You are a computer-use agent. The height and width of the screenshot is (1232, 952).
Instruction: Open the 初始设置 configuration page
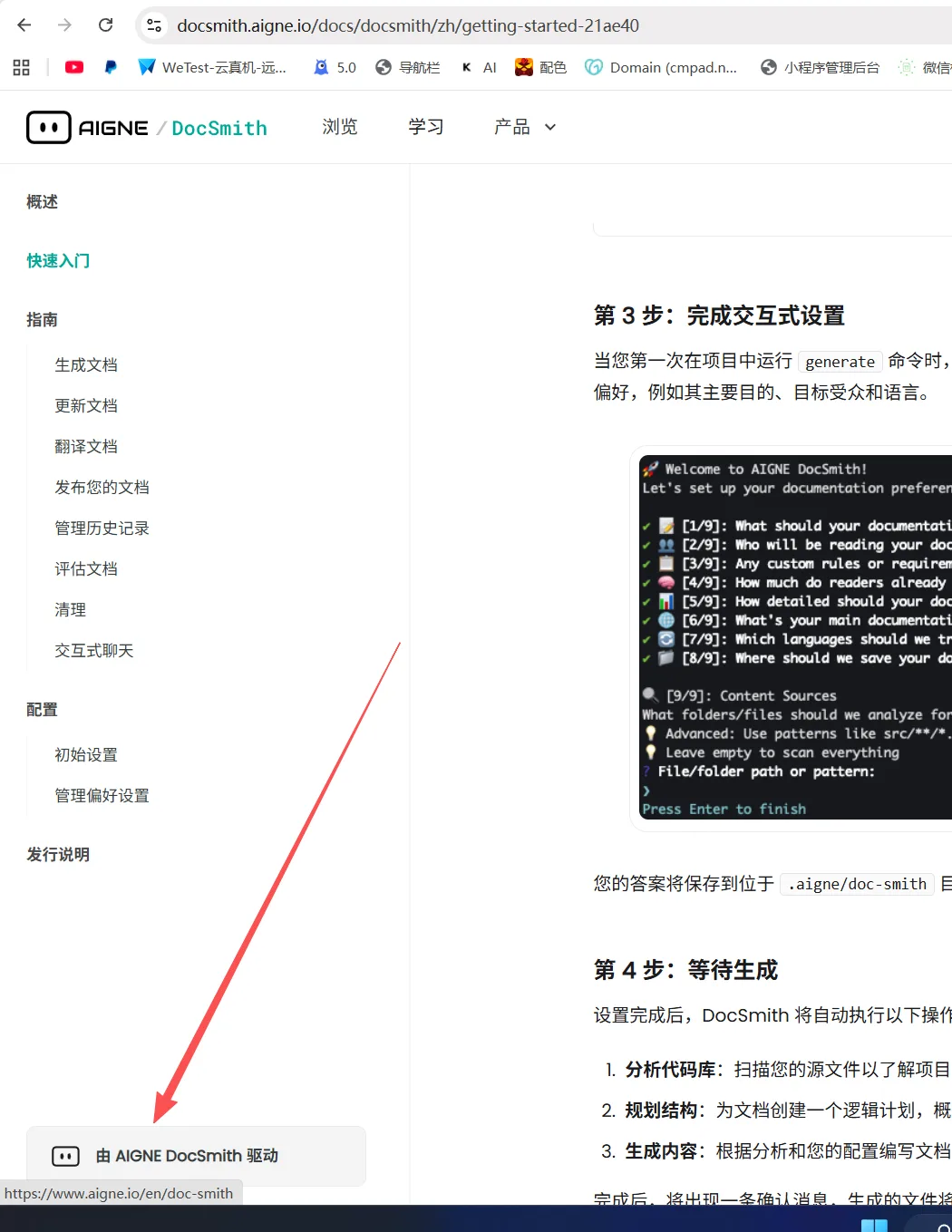[86, 754]
